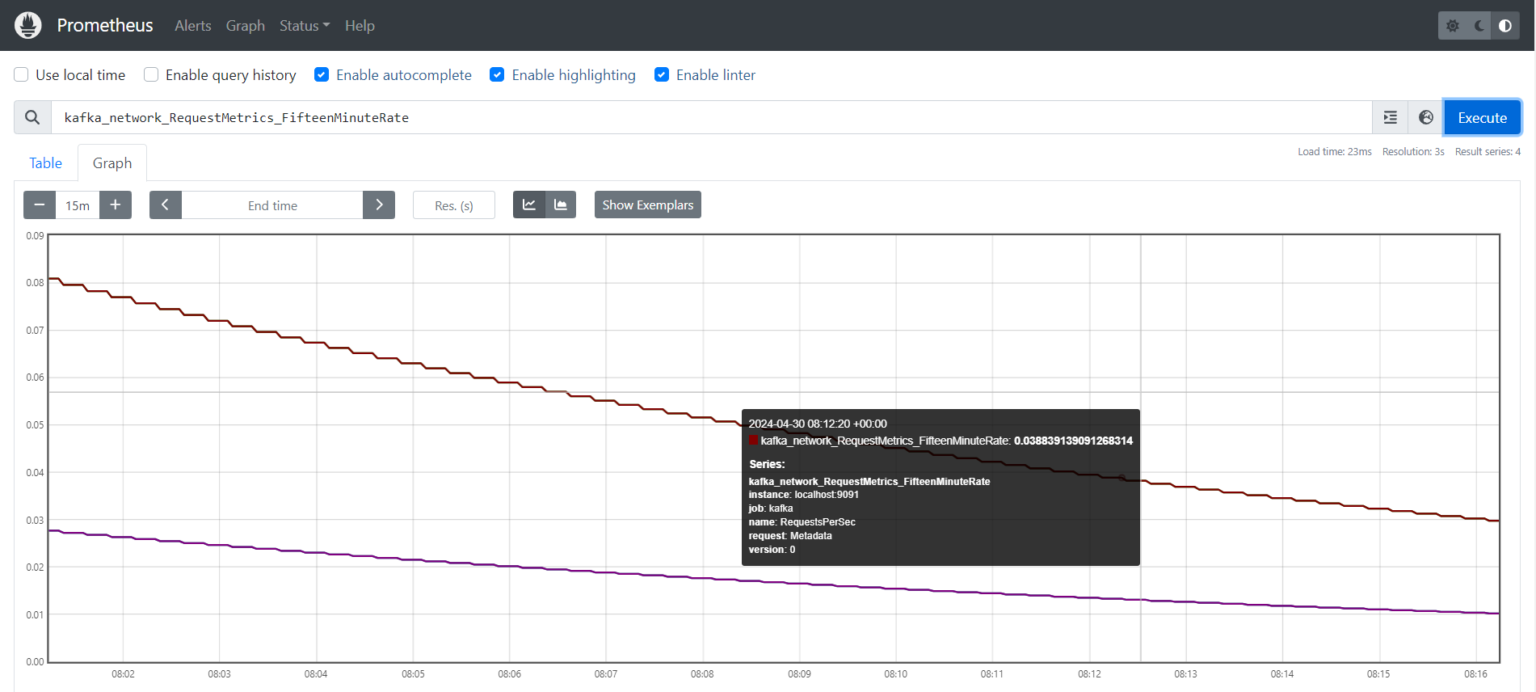Screen dimensions: 1536x692
Task: Click the Execute button
Action: coord(1482,117)
